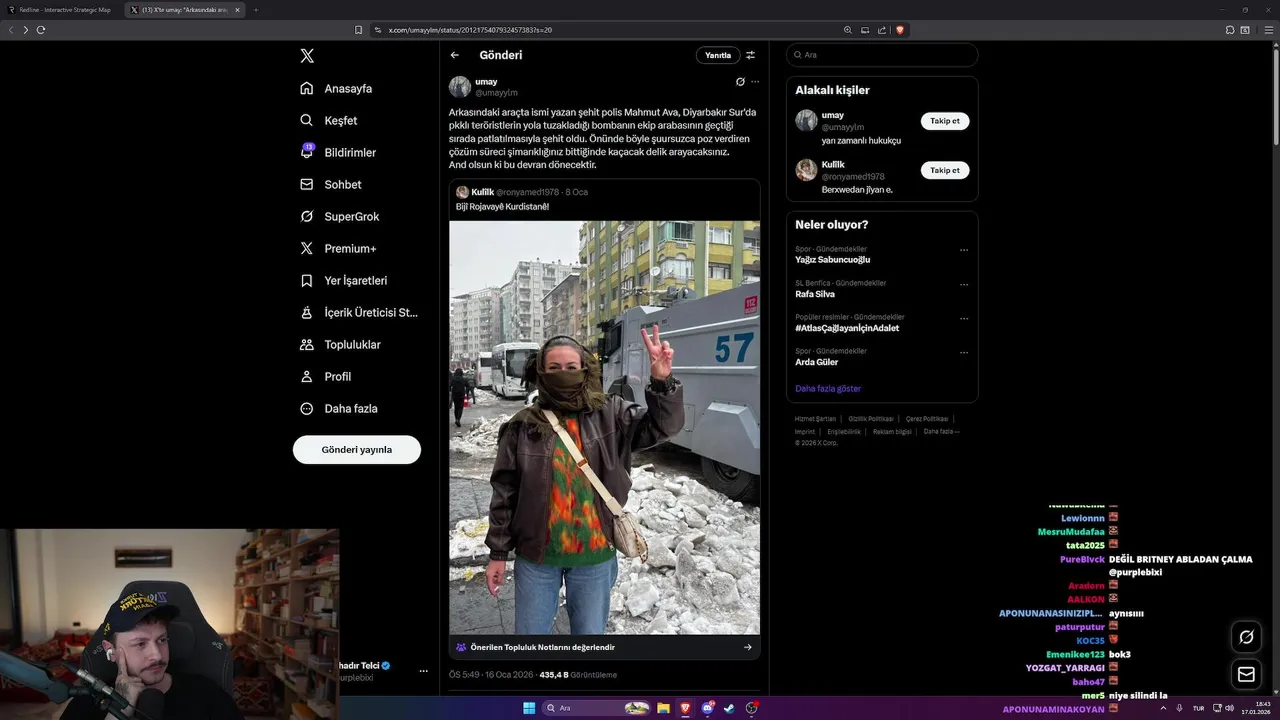The width and height of the screenshot is (1280, 720).
Task: Open Windows Start menu
Action: click(529, 708)
